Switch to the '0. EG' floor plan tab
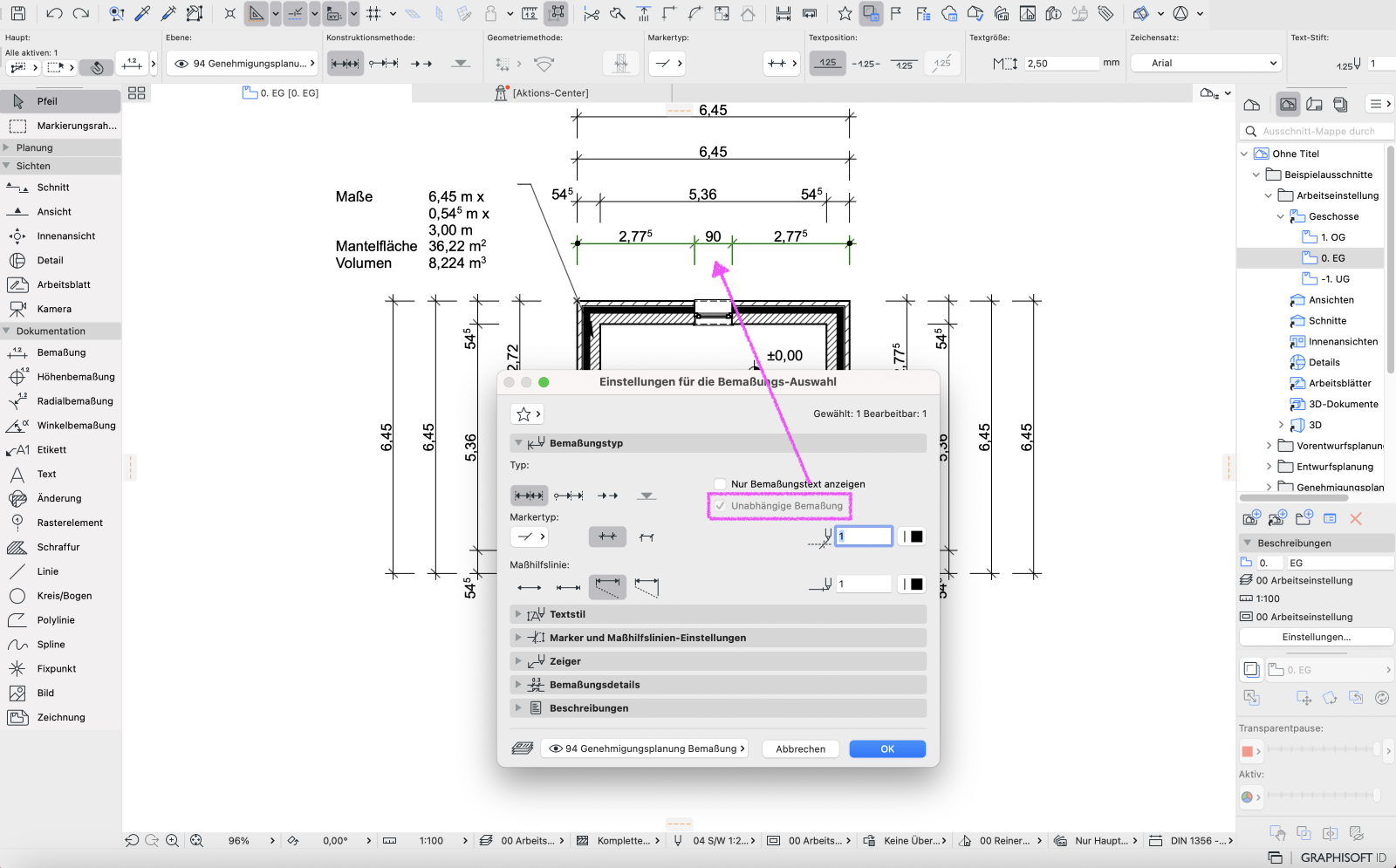Screen dimensions: 1396x868 (281, 92)
